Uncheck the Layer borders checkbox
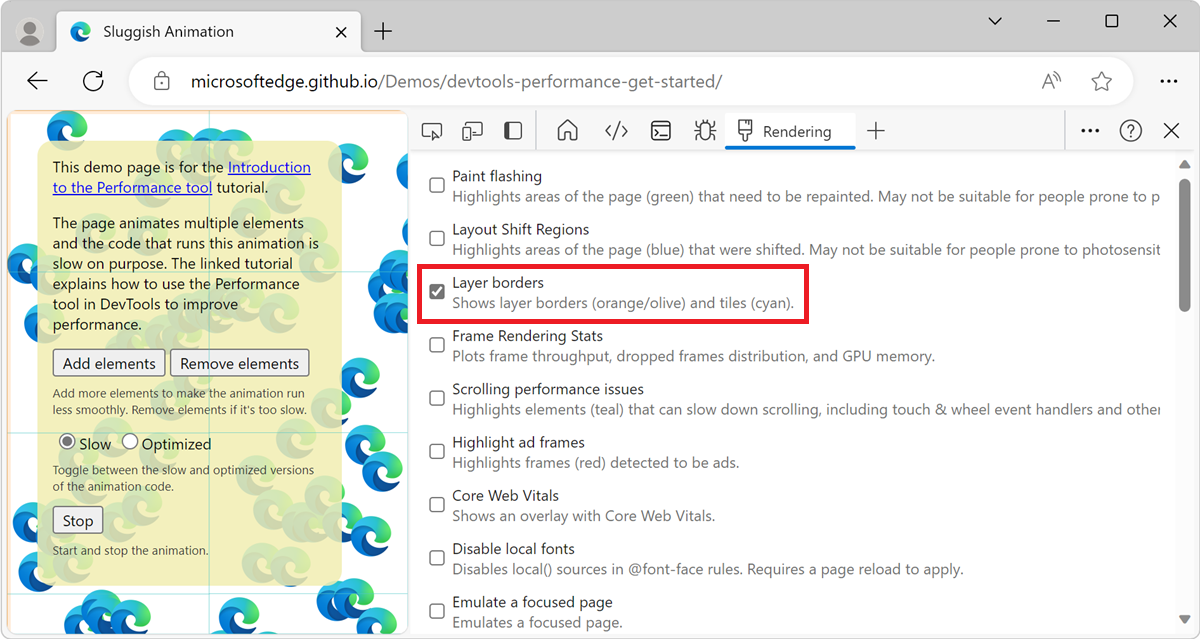 tap(437, 292)
